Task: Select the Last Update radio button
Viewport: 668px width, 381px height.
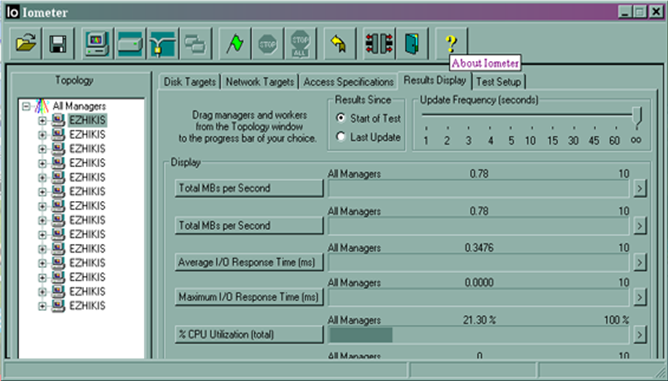Action: tap(340, 136)
